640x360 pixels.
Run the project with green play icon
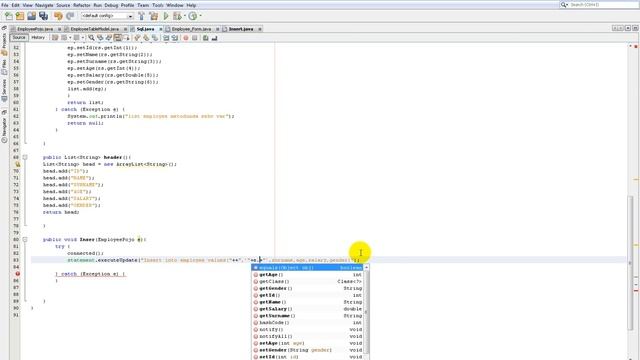(166, 16)
